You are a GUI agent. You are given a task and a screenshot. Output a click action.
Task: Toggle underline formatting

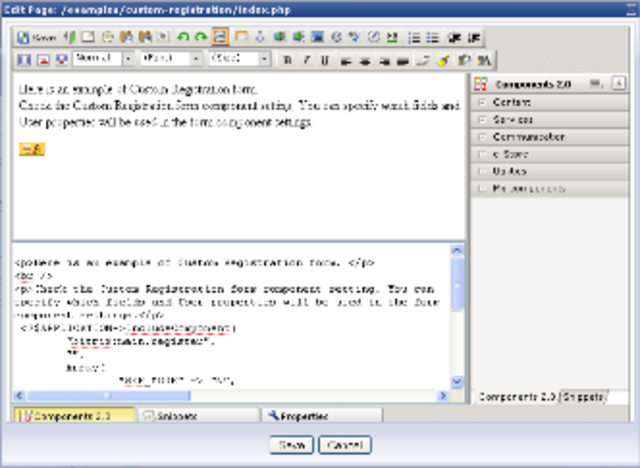(325, 60)
